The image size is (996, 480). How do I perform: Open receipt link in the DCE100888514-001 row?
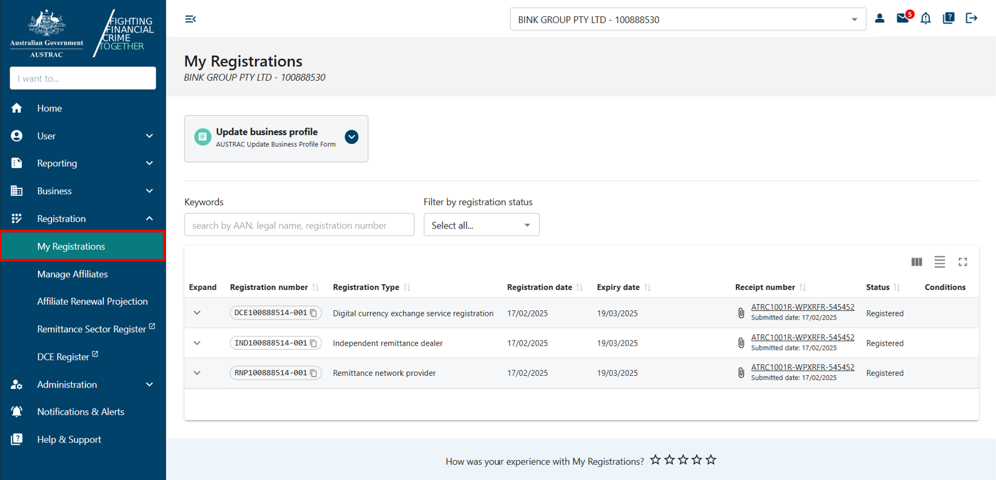click(802, 307)
